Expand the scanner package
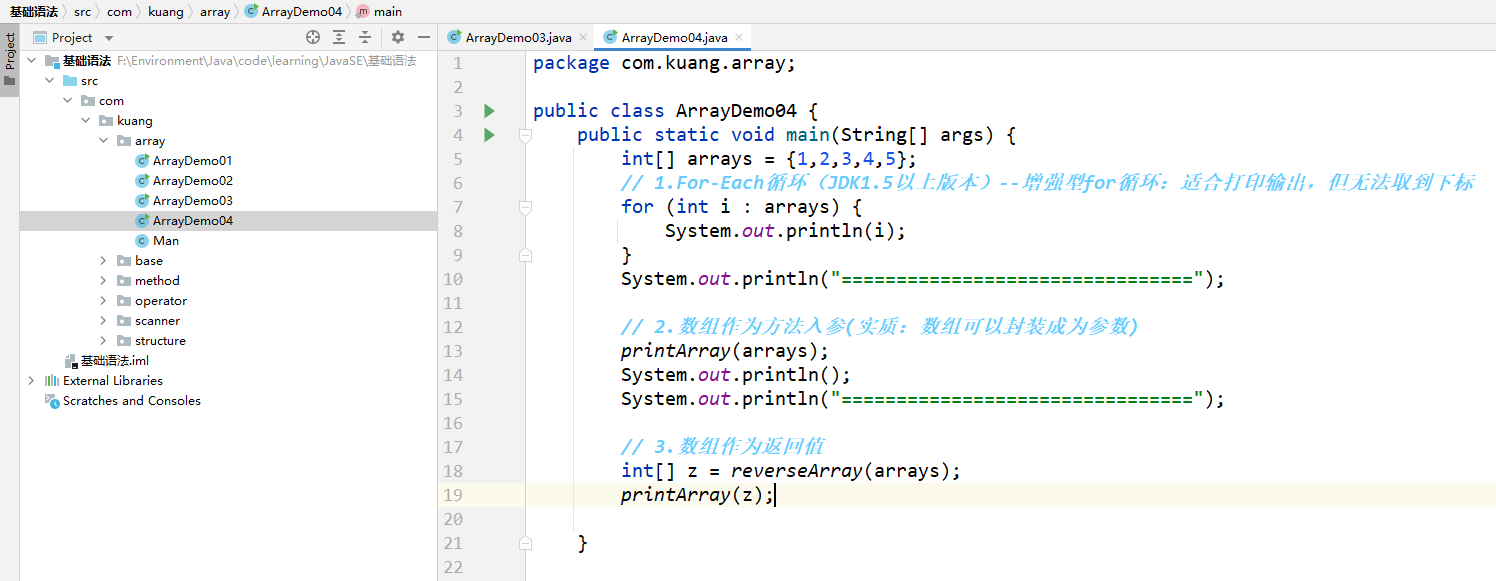The width and height of the screenshot is (1496, 581). click(x=103, y=321)
